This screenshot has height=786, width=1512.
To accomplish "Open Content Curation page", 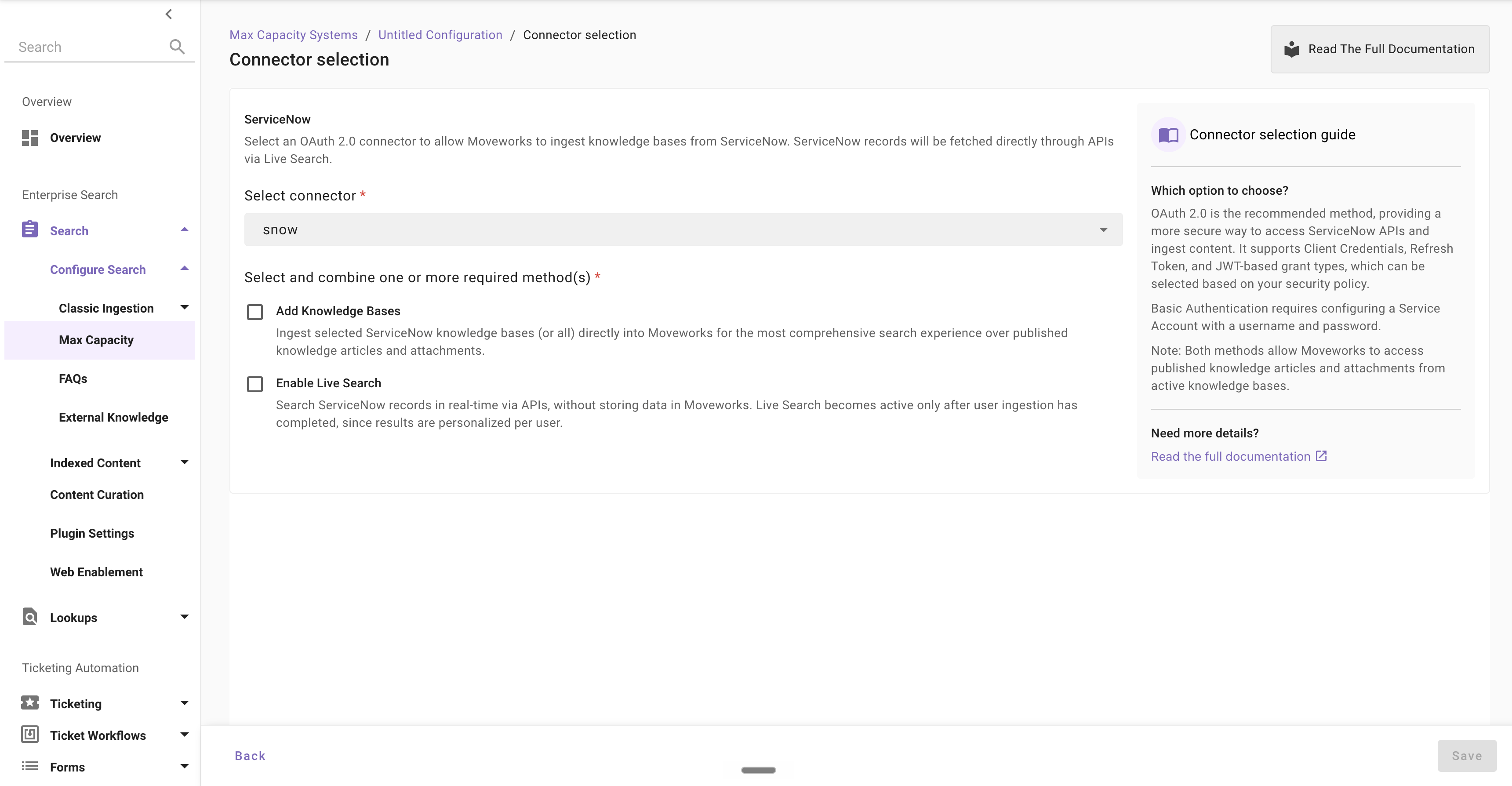I will click(x=97, y=495).
